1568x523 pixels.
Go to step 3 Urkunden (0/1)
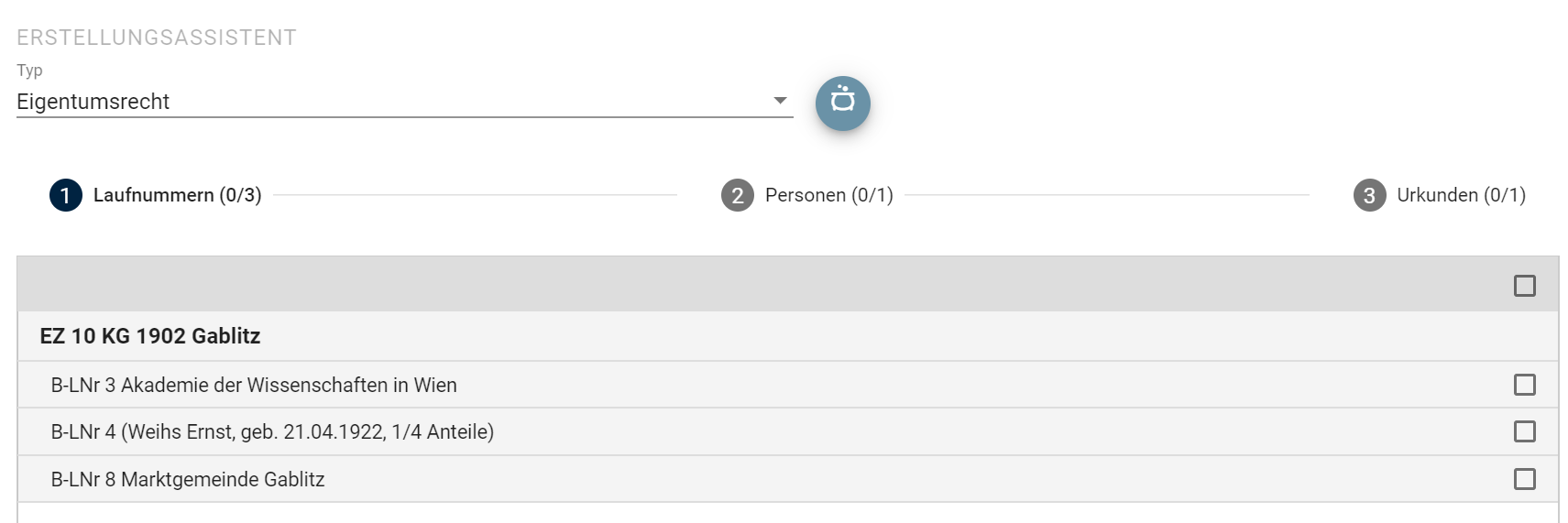[x=1440, y=195]
